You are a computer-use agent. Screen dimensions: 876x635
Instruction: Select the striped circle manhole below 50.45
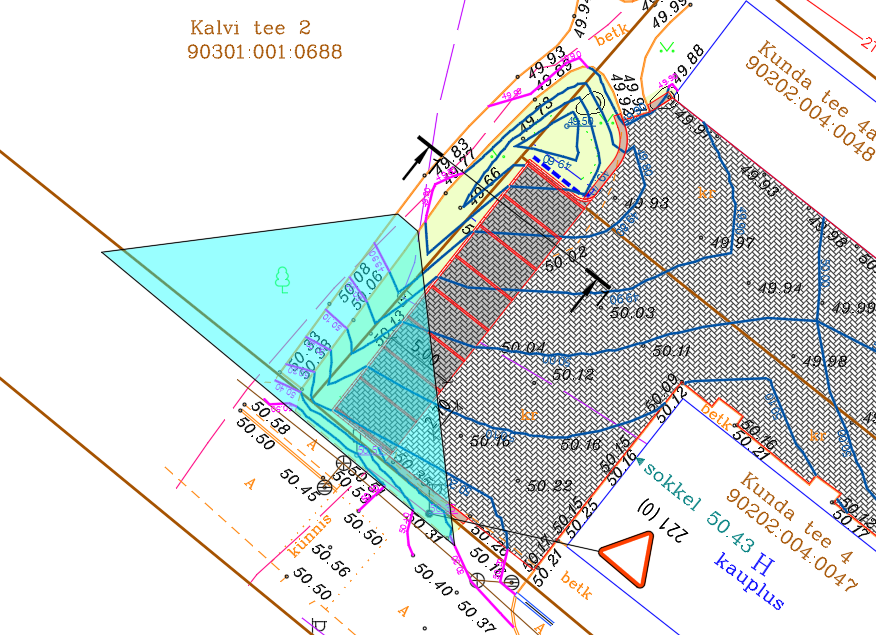[324, 487]
